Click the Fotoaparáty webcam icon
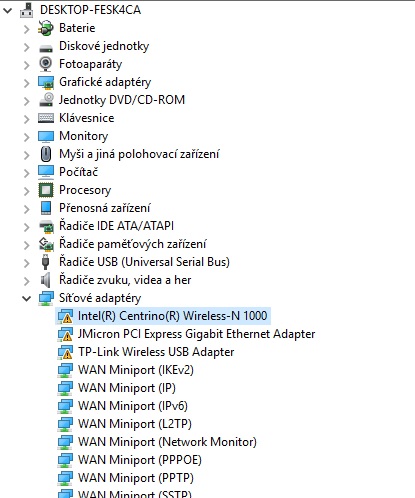The width and height of the screenshot is (415, 498). point(46,64)
